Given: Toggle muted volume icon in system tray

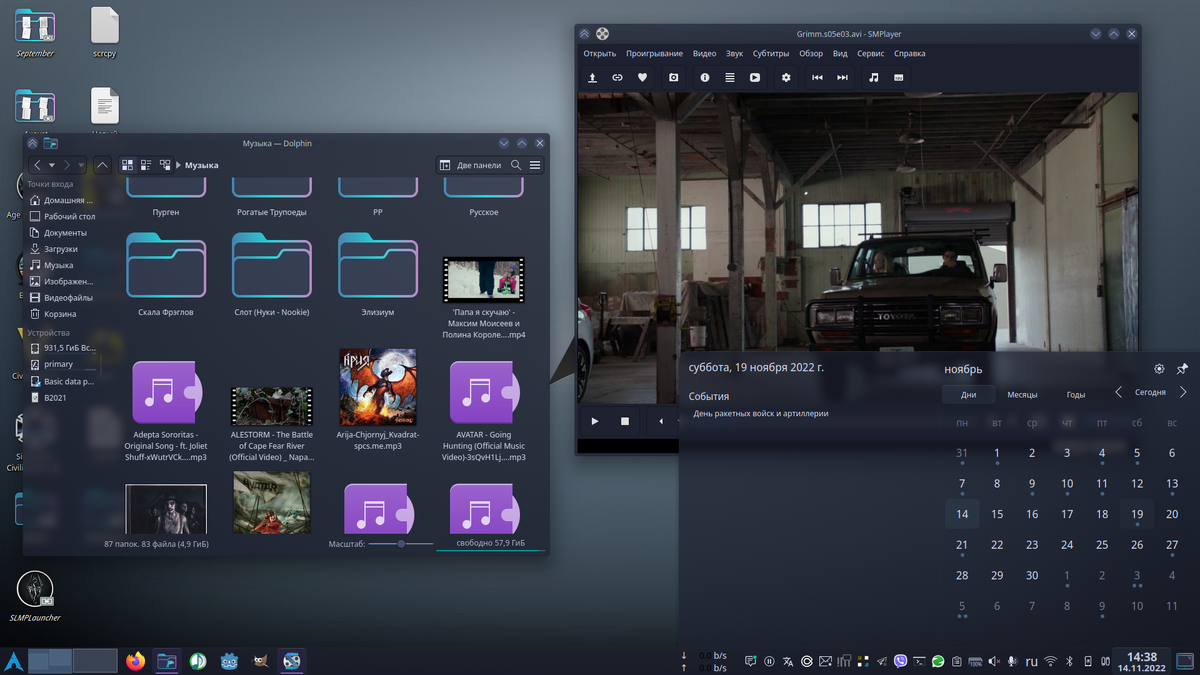Looking at the screenshot, I should (x=994, y=661).
